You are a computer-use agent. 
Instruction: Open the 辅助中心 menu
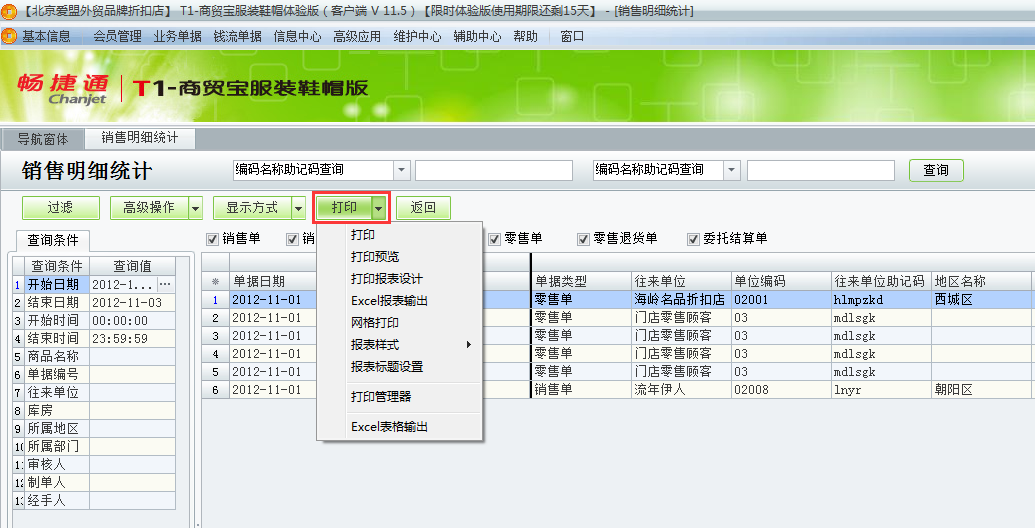(x=477, y=36)
